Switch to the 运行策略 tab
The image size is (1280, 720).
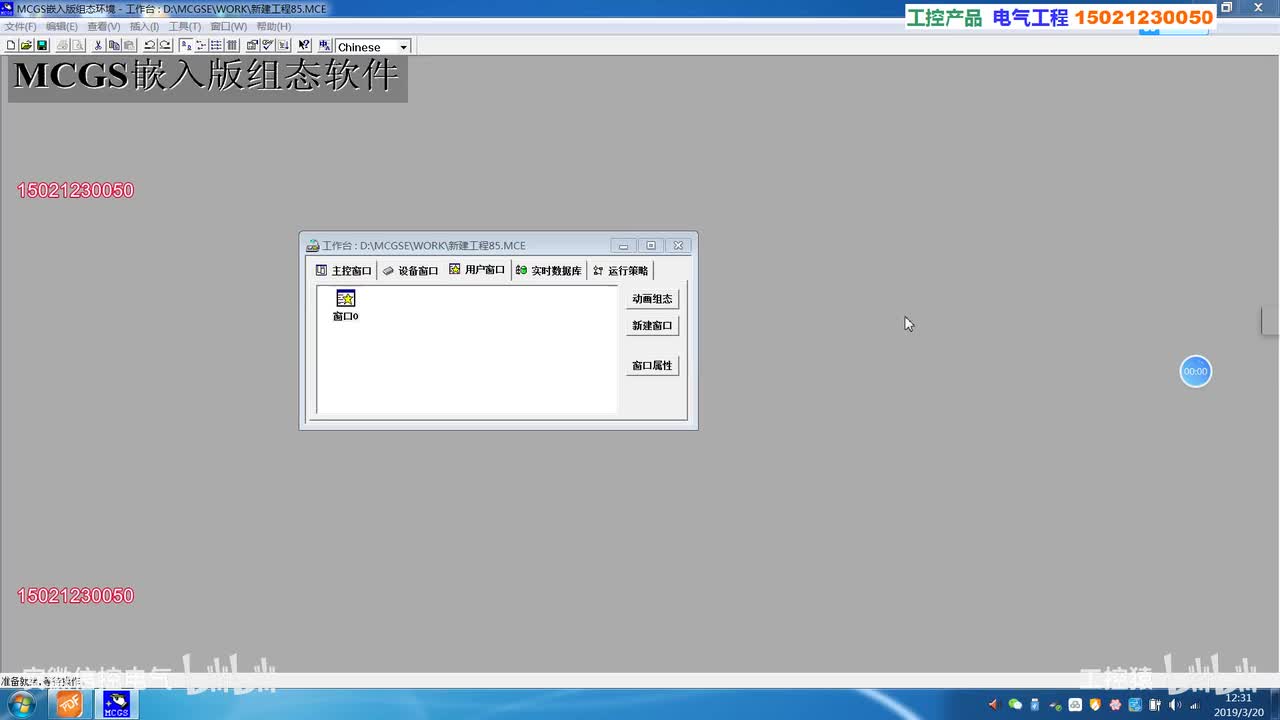(620, 271)
